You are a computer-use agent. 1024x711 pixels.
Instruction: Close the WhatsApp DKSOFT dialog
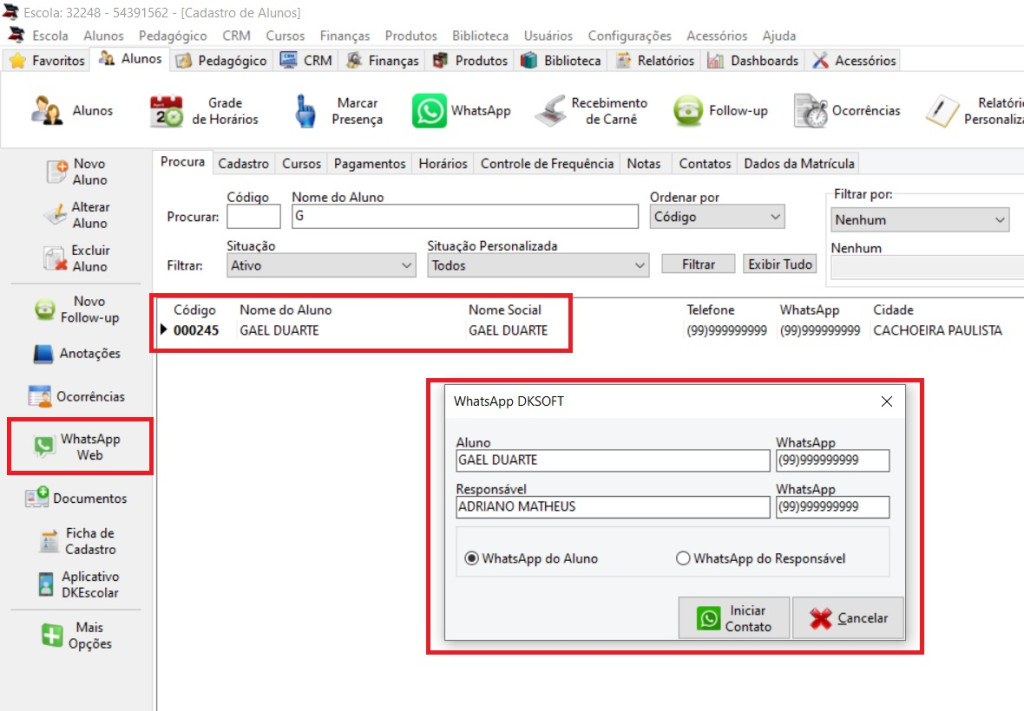pos(886,402)
